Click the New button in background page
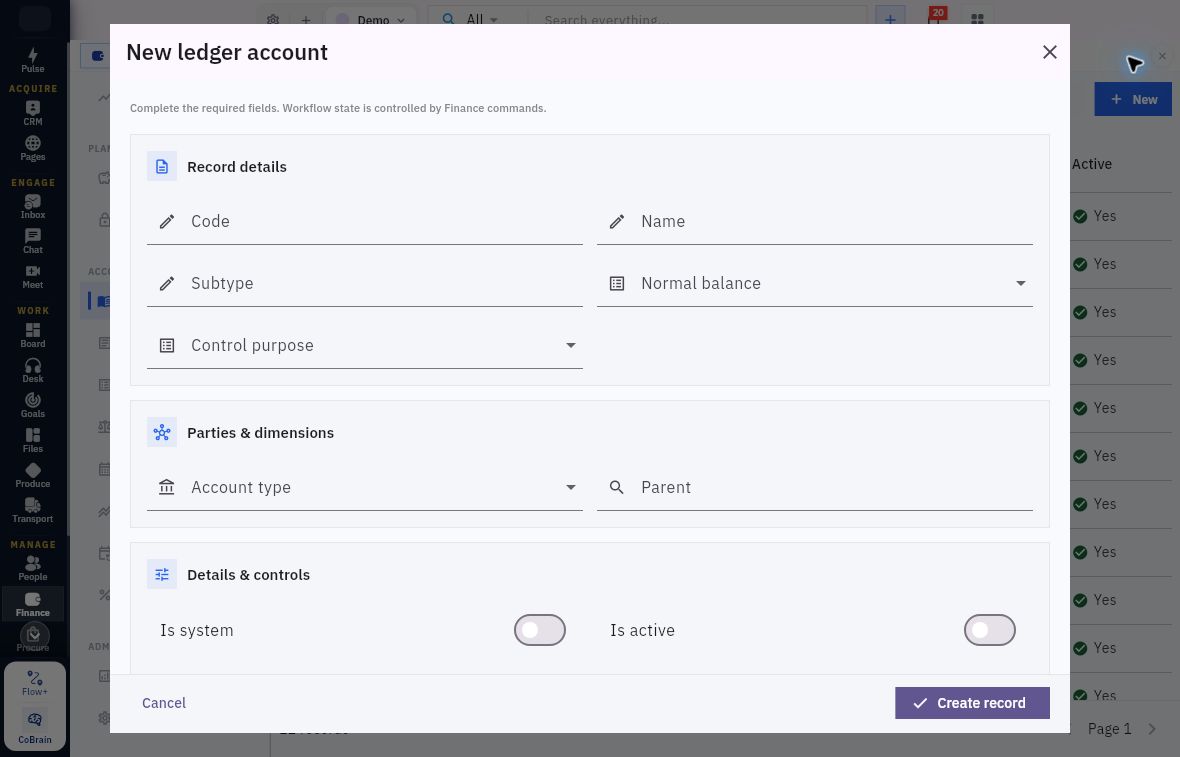The image size is (1180, 757). 1133,99
